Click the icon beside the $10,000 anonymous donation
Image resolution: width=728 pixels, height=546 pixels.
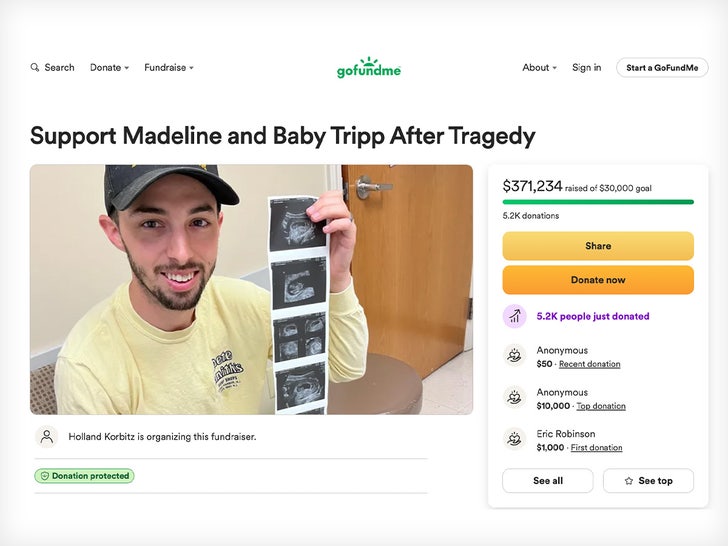pyautogui.click(x=514, y=398)
